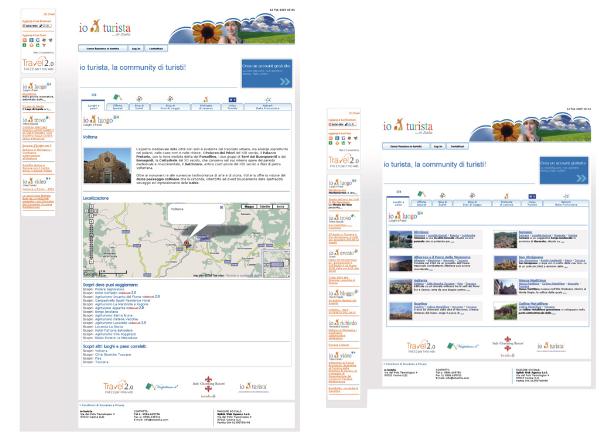This screenshot has height=438, width=600.
Task: Open the Come funziona in sintesi menu item
Action: (101, 47)
